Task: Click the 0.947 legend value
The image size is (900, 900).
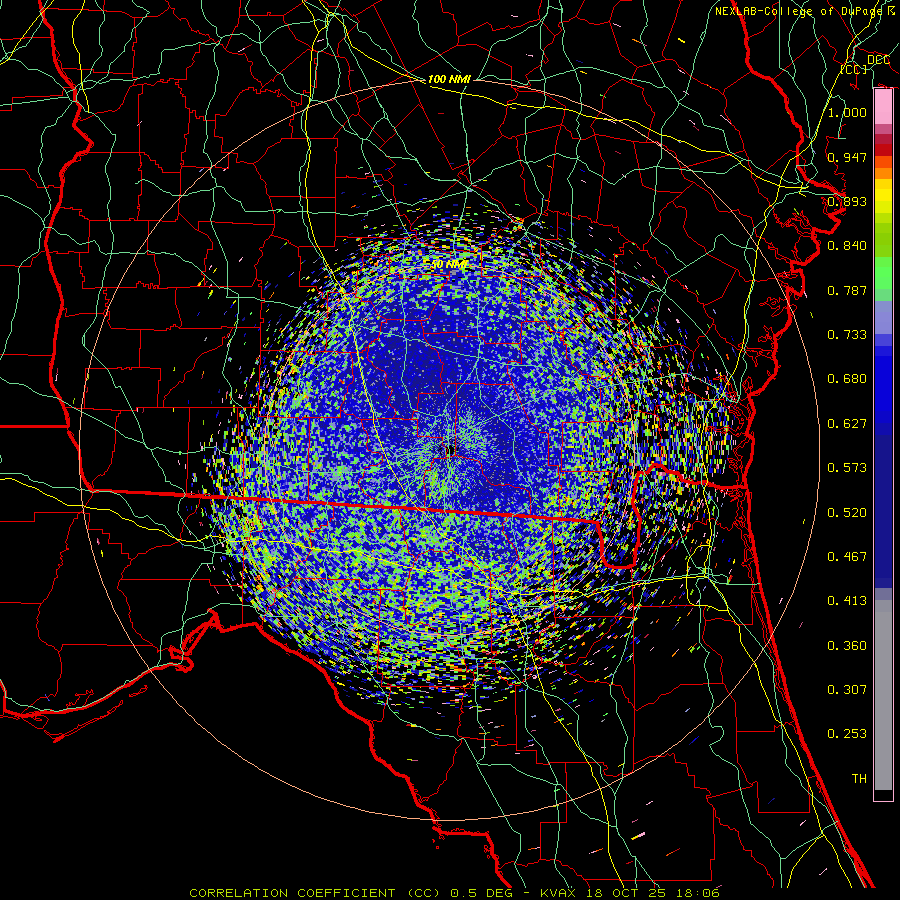Action: click(847, 157)
